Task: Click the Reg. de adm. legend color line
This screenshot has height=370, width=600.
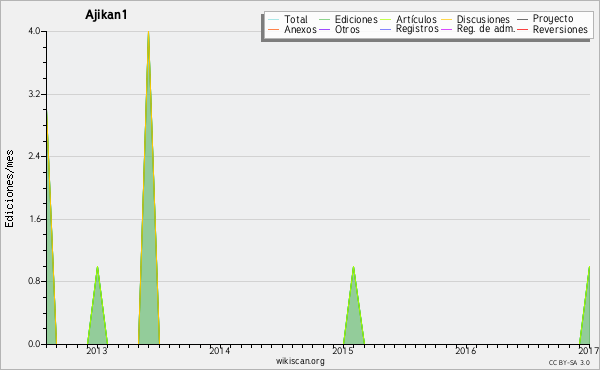Action: [x=447, y=29]
